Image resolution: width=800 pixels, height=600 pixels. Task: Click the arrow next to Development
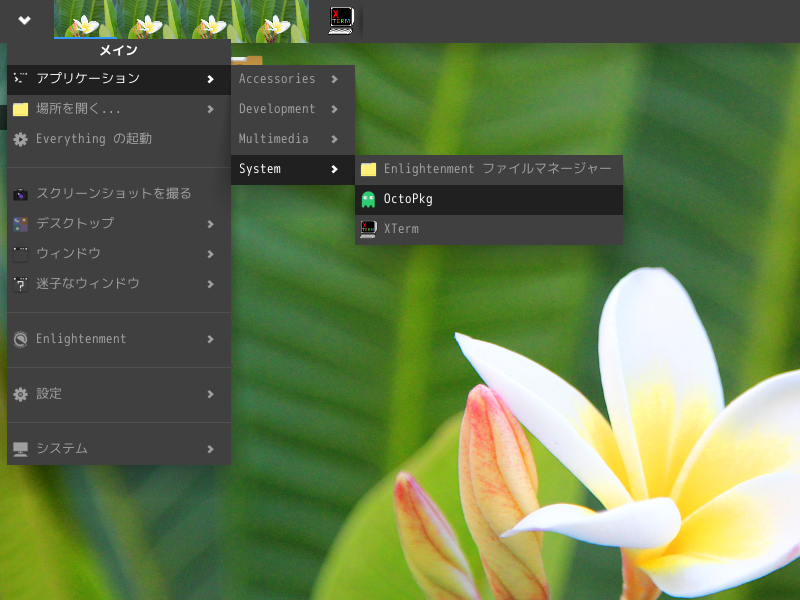[334, 109]
